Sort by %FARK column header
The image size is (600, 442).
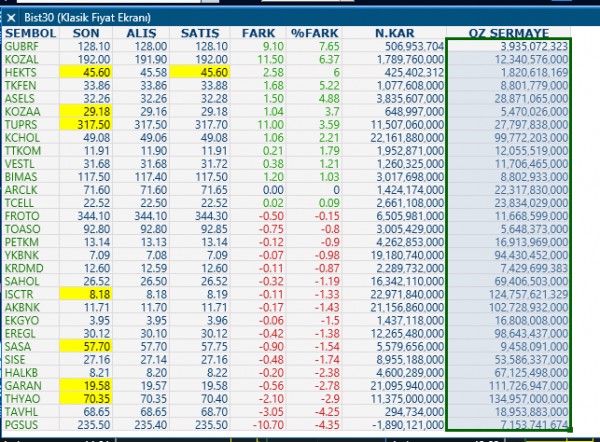click(315, 33)
